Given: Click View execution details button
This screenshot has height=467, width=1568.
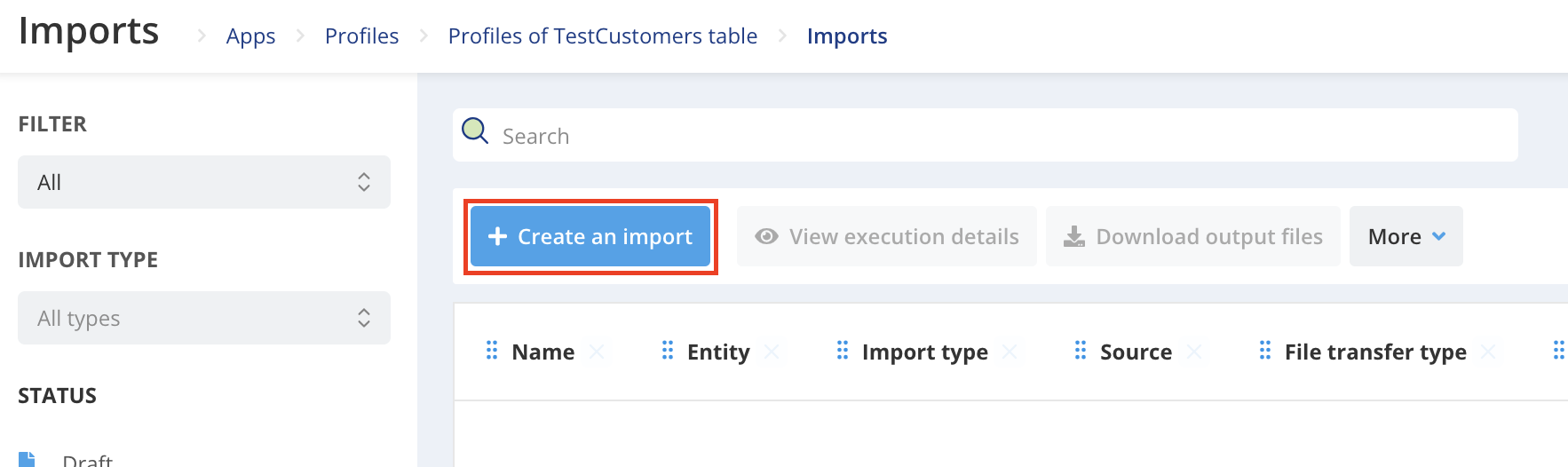Looking at the screenshot, I should (886, 236).
